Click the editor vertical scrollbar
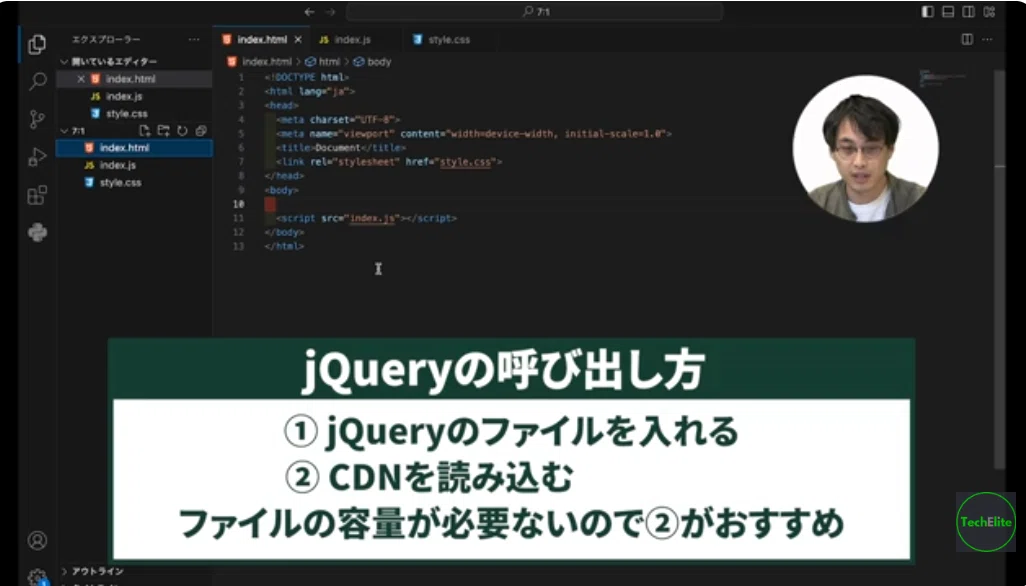This screenshot has width=1026, height=586. pyautogui.click(x=999, y=268)
